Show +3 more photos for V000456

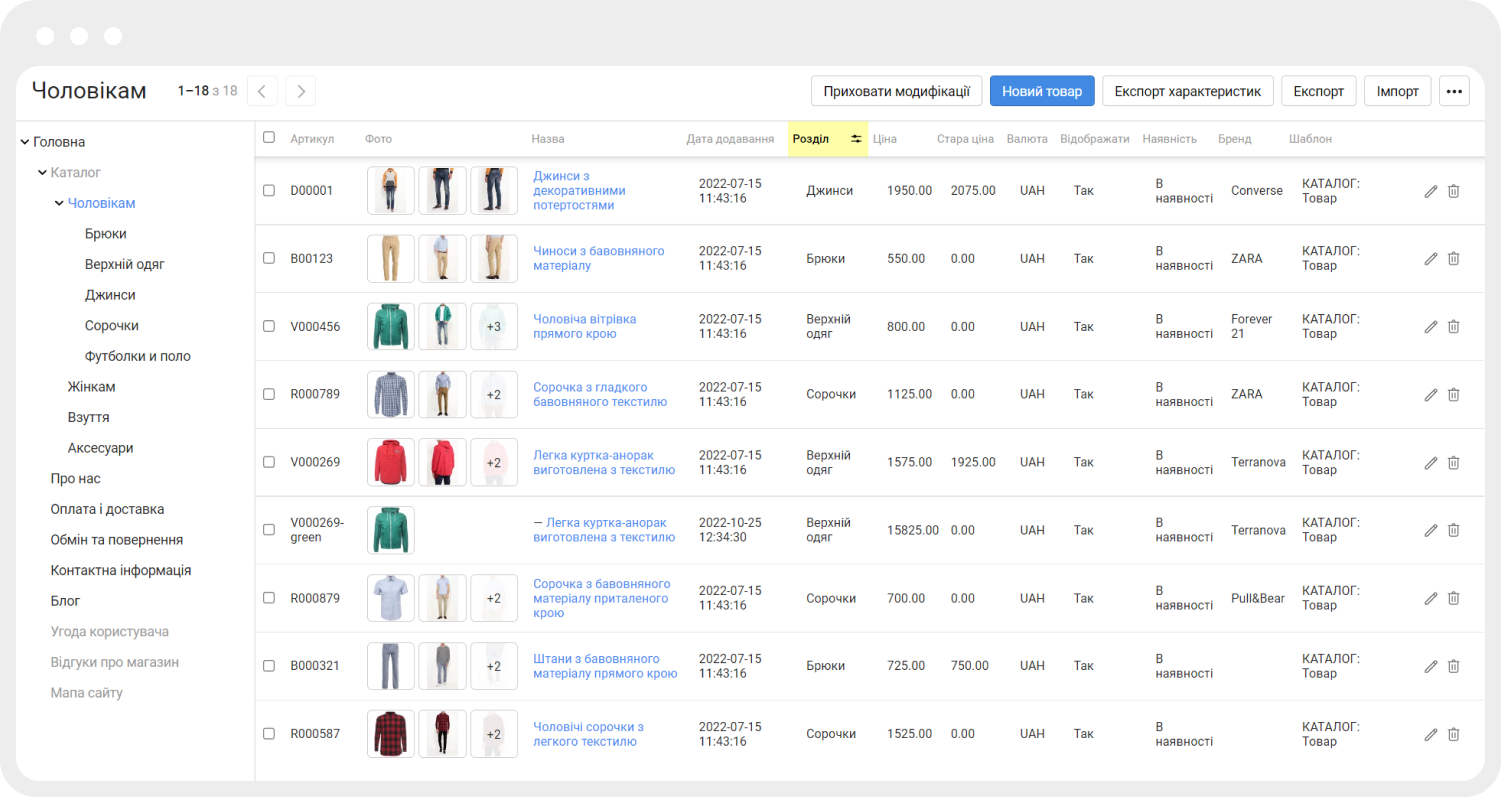494,326
